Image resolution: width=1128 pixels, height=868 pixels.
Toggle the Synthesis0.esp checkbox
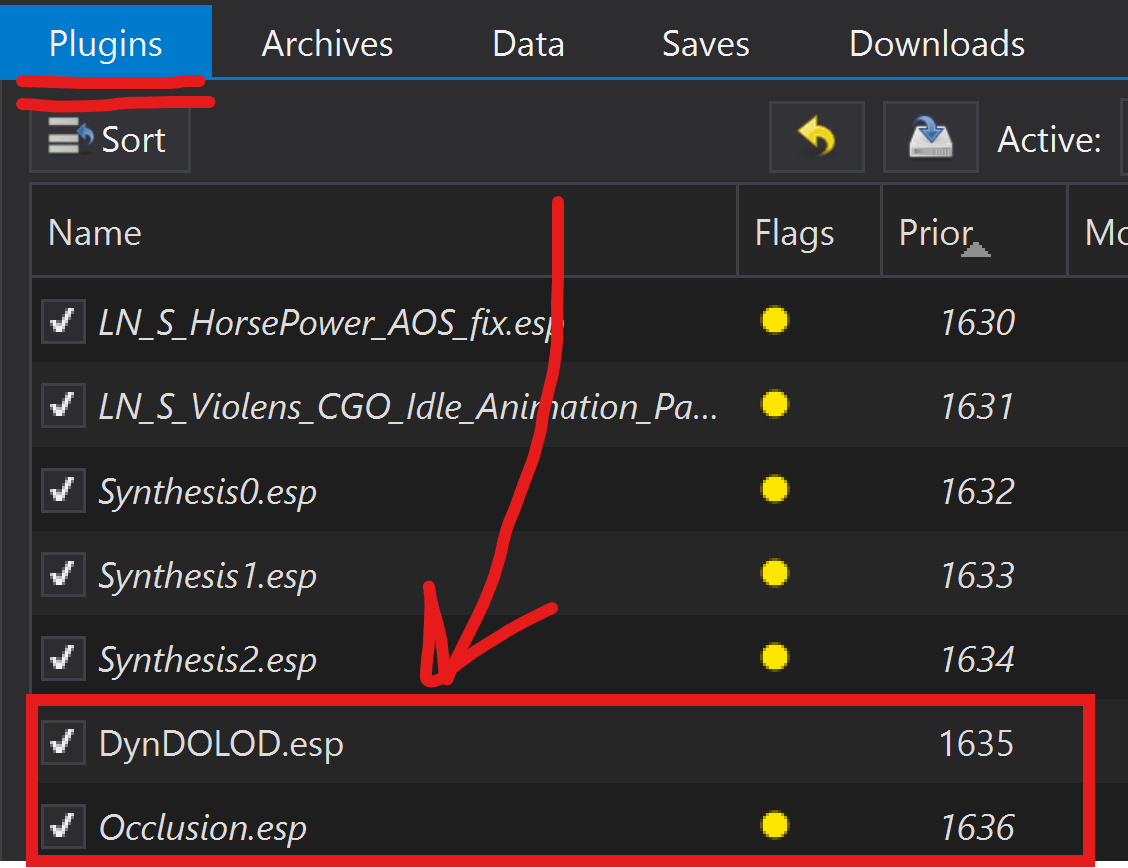[x=64, y=491]
